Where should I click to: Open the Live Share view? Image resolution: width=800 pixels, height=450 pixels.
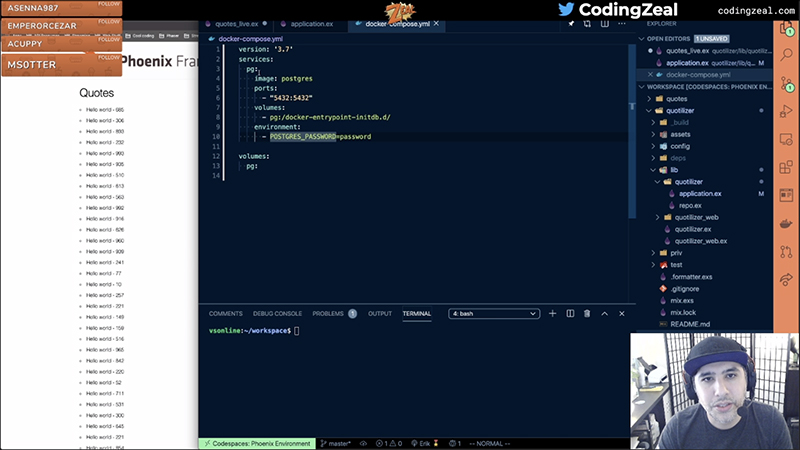[786, 279]
